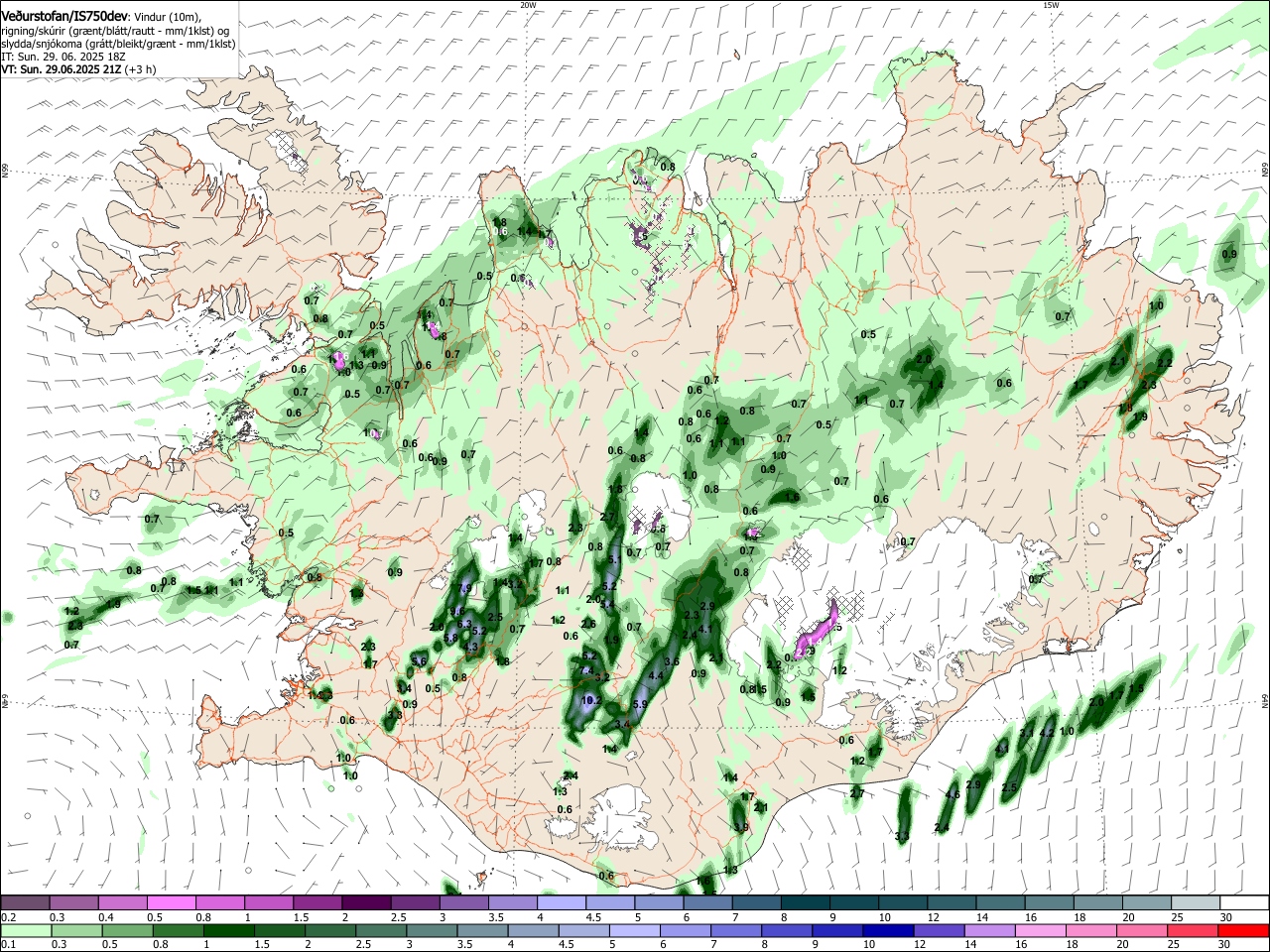Click the 20W longitude label at top
The width and height of the screenshot is (1270, 952).
[528, 5]
